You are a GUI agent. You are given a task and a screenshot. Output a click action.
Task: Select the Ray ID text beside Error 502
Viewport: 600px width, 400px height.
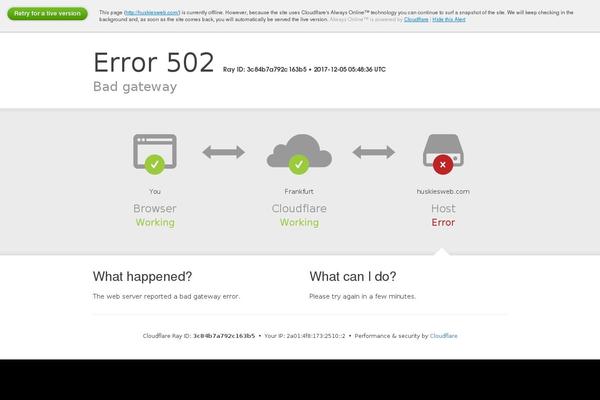pyautogui.click(x=304, y=69)
